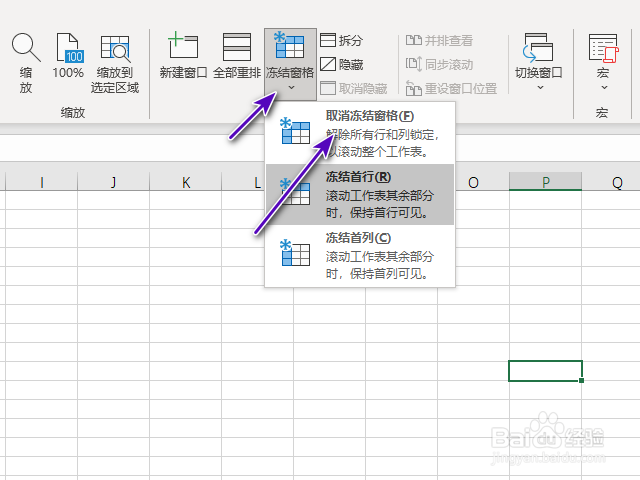Expand the 宏 dropdown arrow

pyautogui.click(x=604, y=87)
